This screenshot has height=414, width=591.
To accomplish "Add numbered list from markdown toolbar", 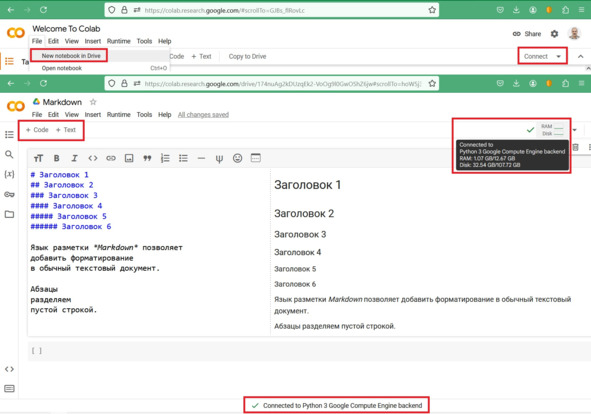I will (165, 158).
